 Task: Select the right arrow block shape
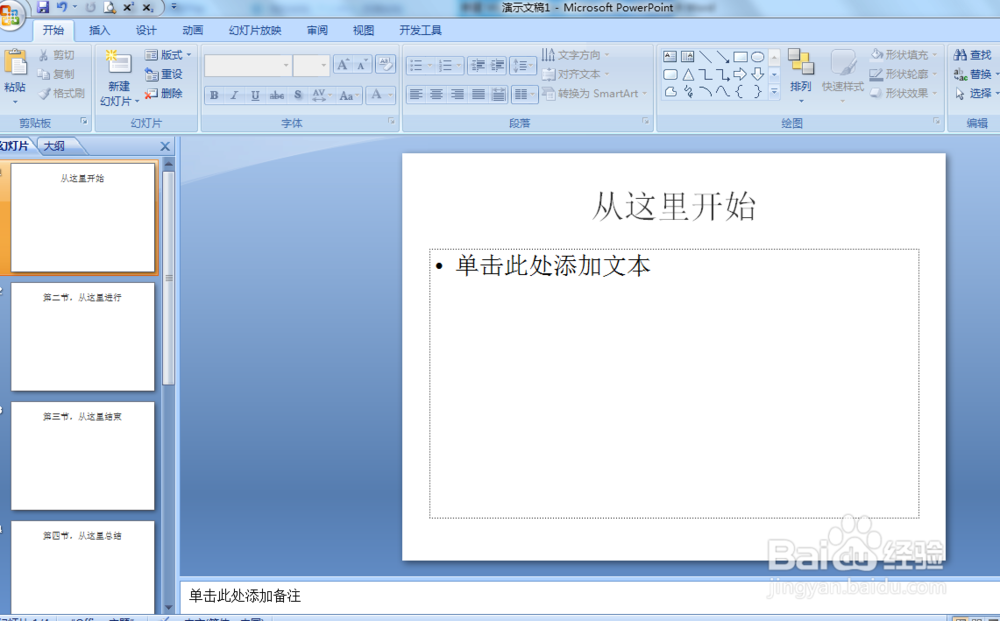[740, 74]
